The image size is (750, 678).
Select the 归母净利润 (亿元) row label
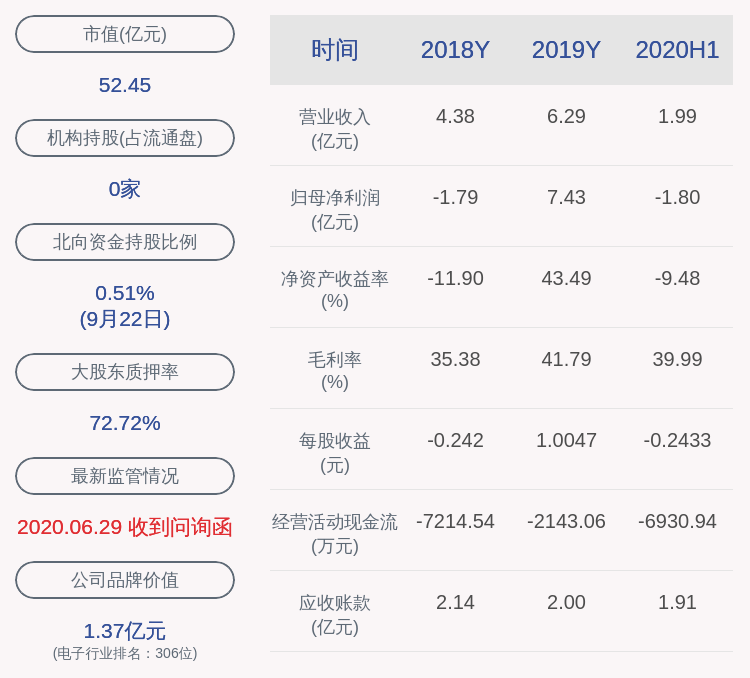(335, 210)
